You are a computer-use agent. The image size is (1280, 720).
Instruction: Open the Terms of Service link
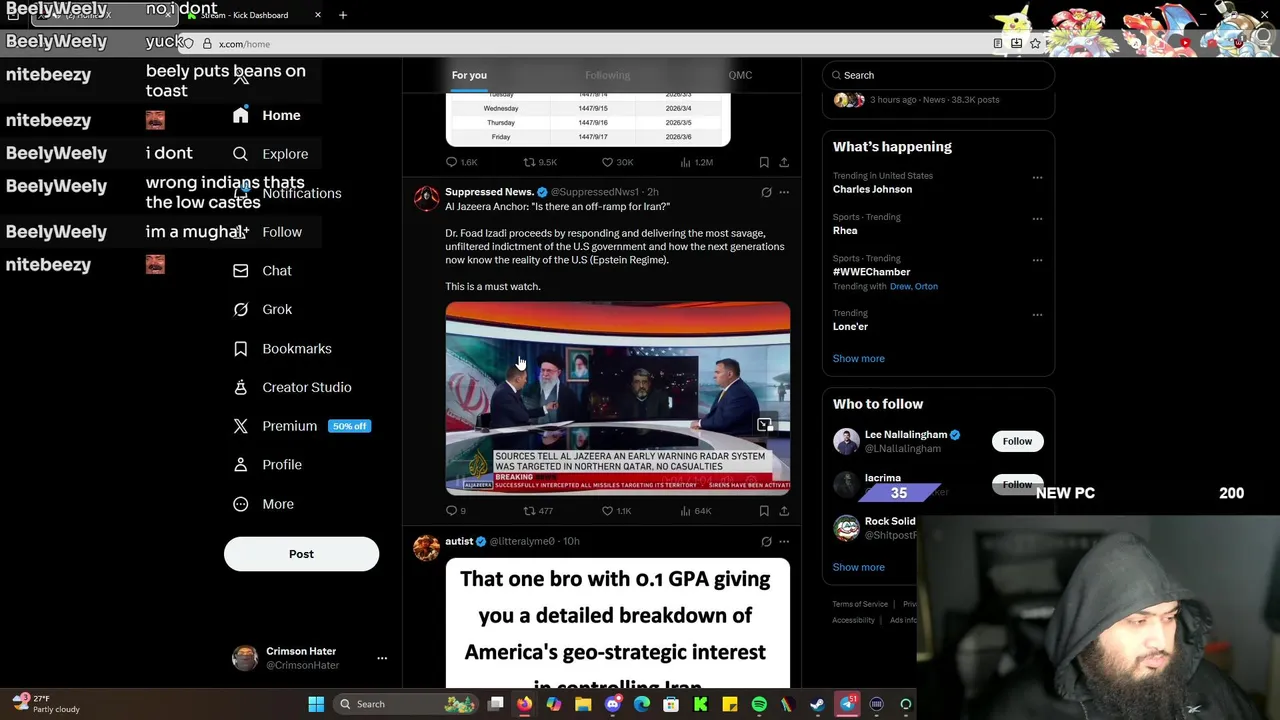(860, 604)
